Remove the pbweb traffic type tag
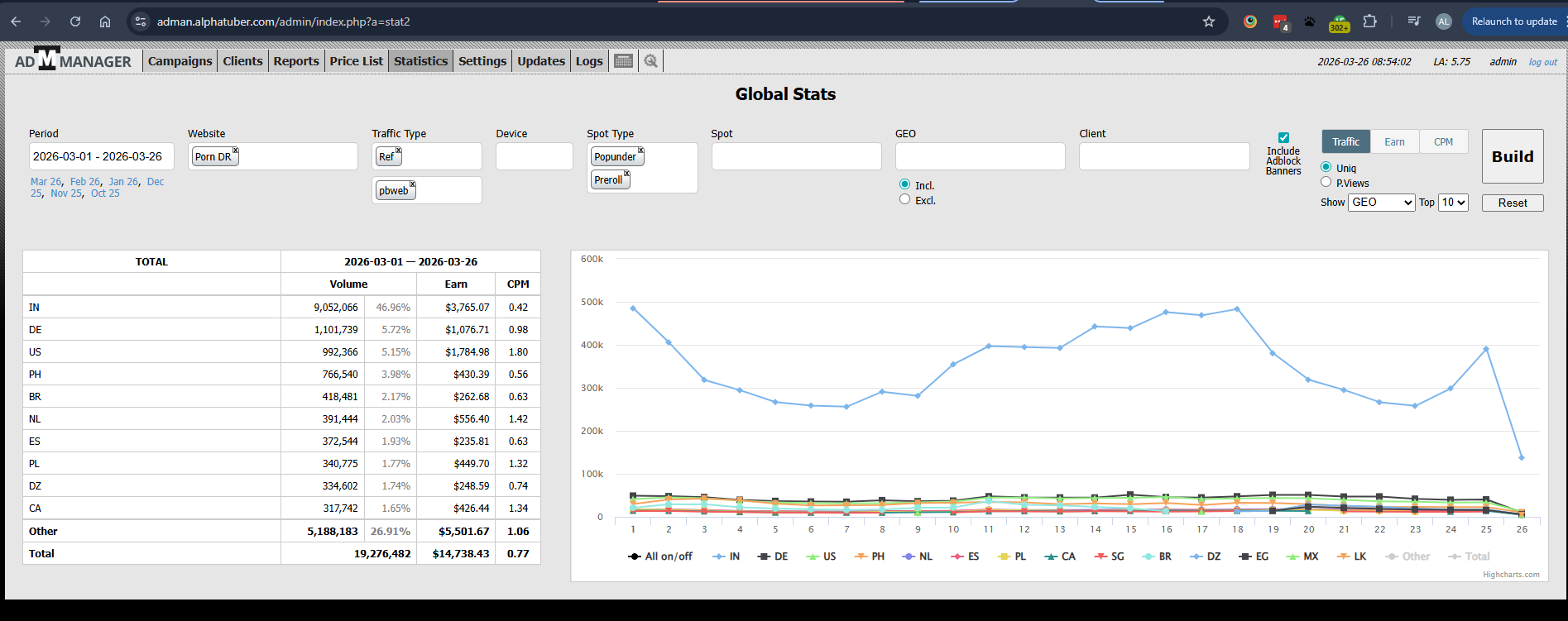 [x=412, y=184]
